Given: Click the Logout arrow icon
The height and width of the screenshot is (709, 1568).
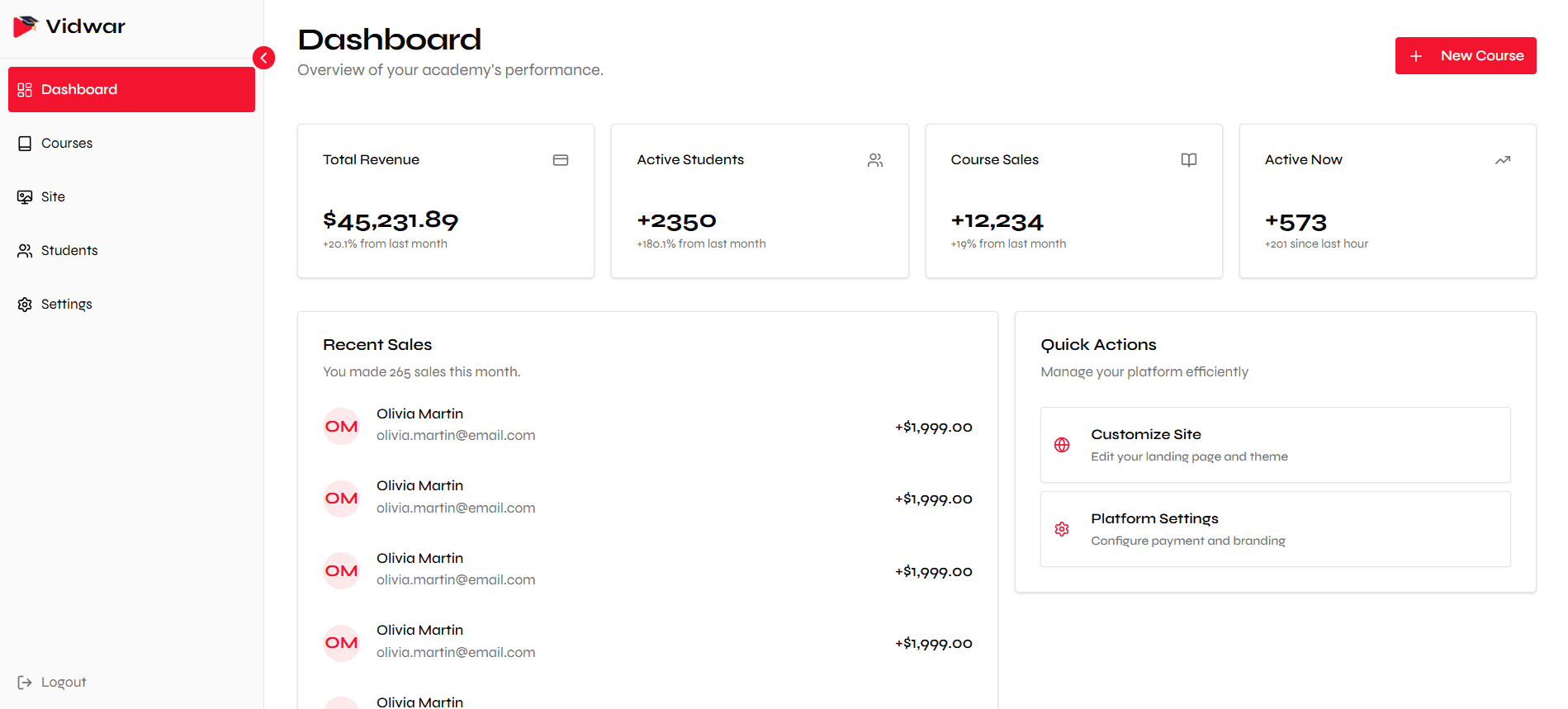Looking at the screenshot, I should click(25, 682).
